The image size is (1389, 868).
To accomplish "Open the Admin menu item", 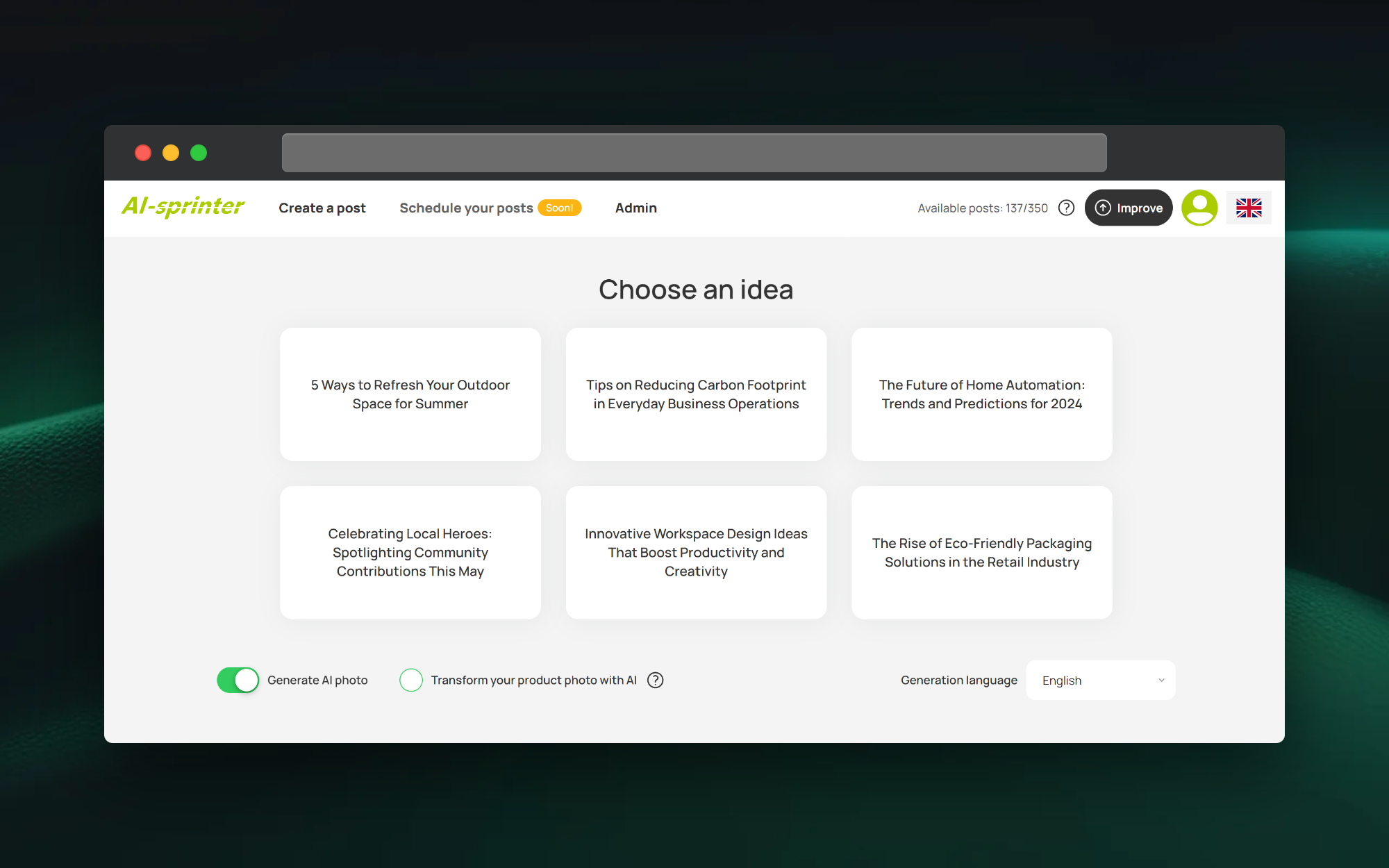I will coord(635,208).
